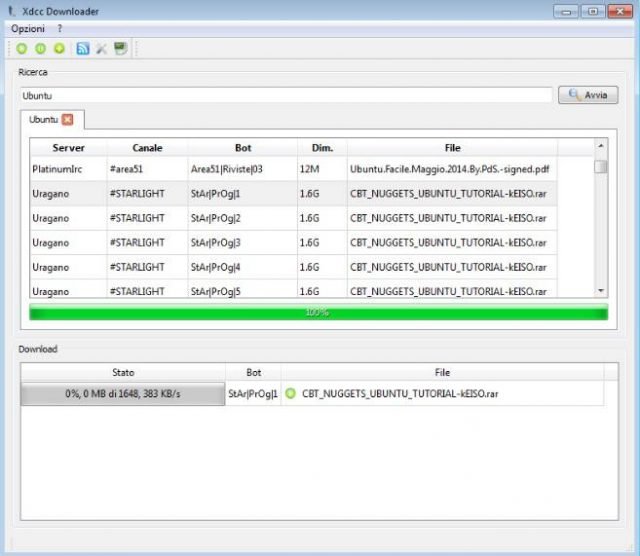The image size is (640, 556).
Task: Close the Ubuntu search tab with the red X
Action: pos(67,120)
